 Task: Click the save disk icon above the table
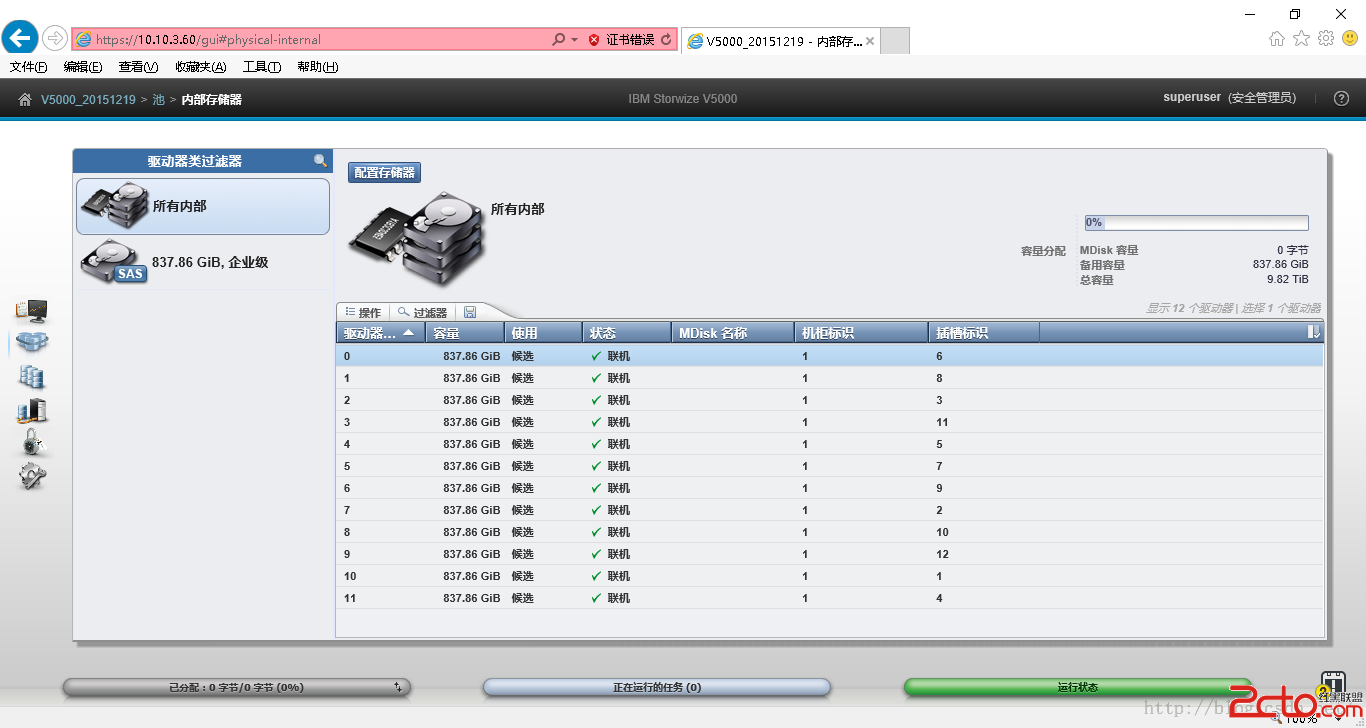pos(470,312)
